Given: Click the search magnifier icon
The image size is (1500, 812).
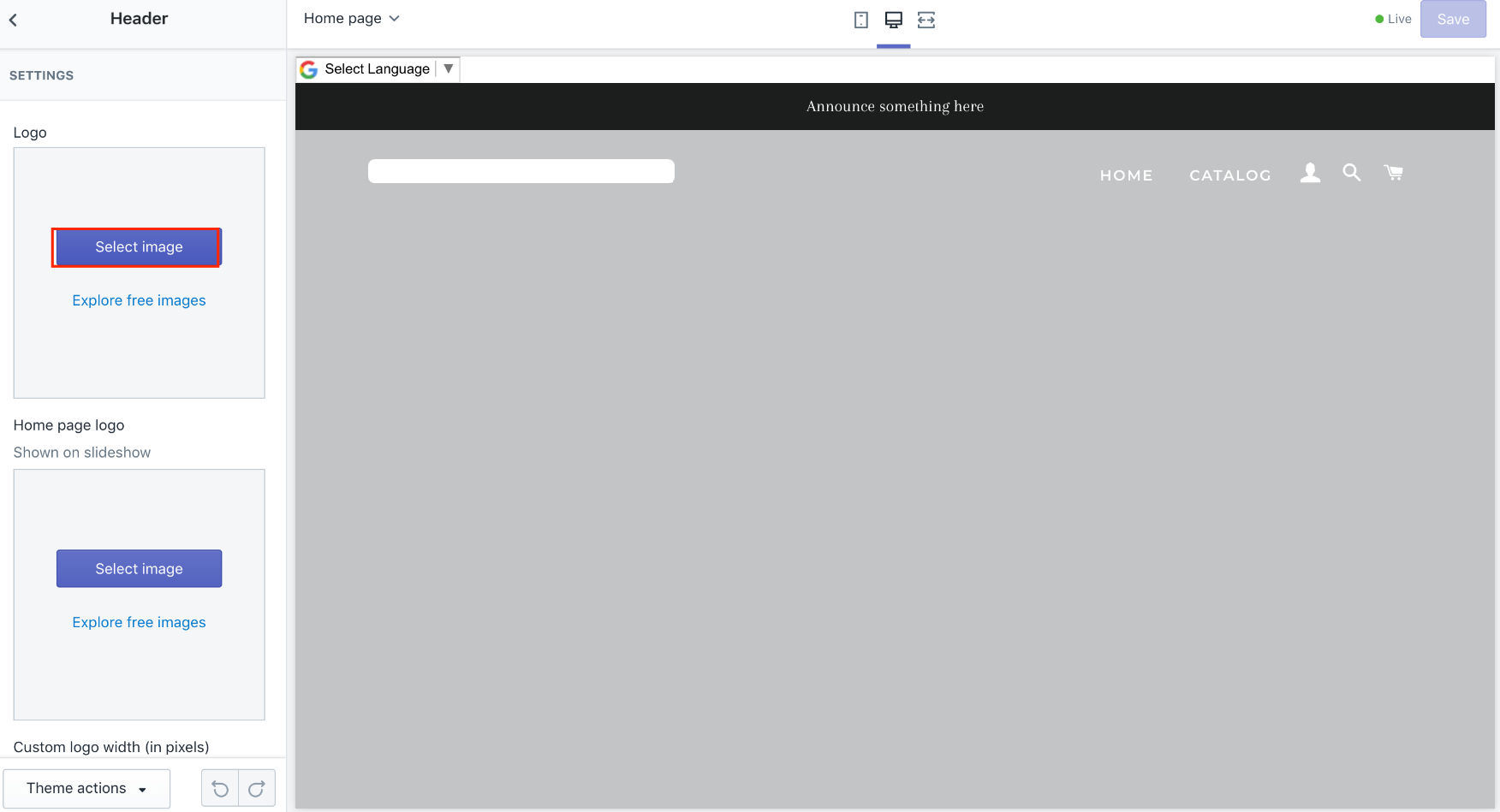Looking at the screenshot, I should tap(1351, 173).
